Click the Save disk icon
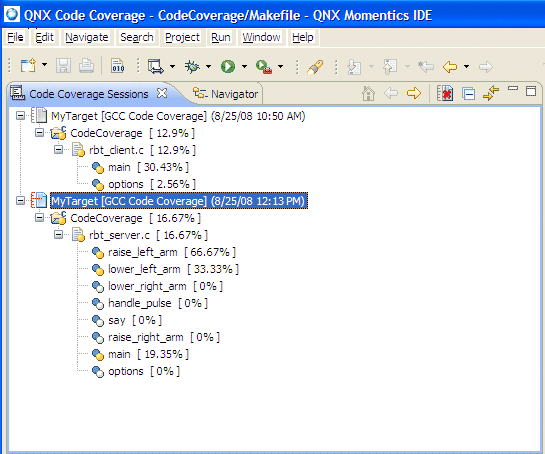 [63, 66]
